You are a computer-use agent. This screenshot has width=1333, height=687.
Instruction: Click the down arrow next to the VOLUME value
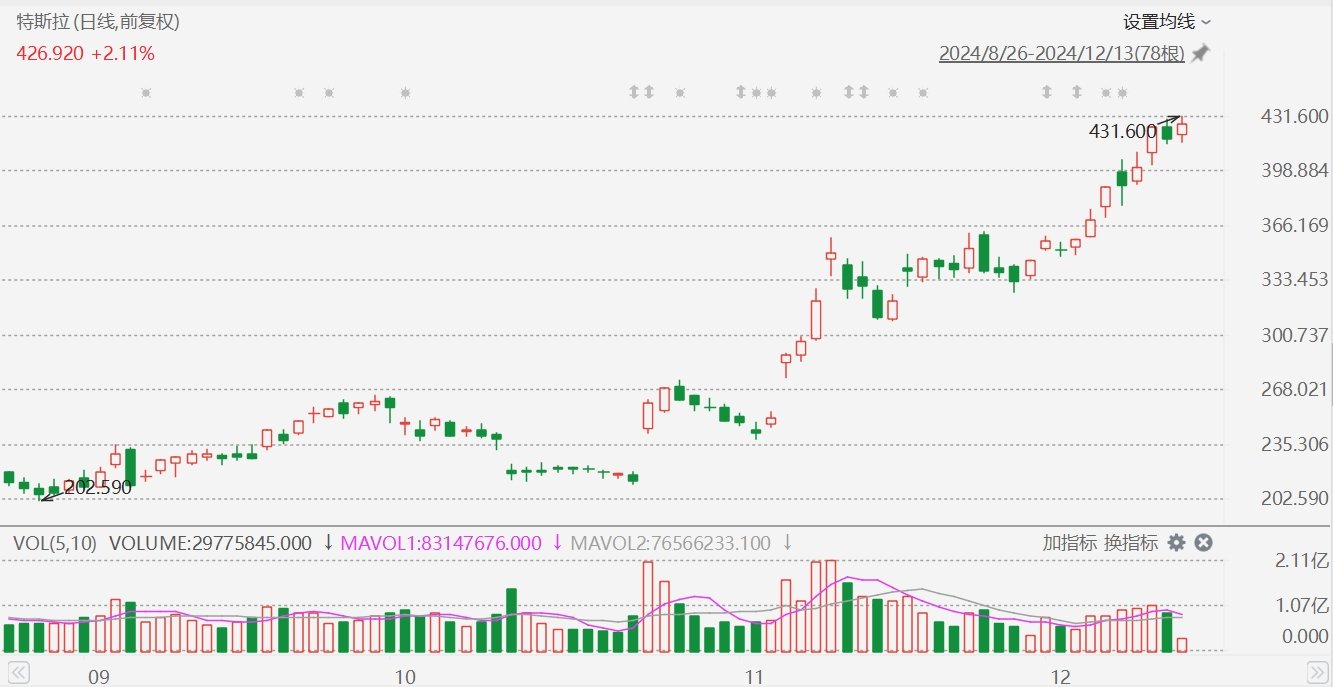point(328,543)
